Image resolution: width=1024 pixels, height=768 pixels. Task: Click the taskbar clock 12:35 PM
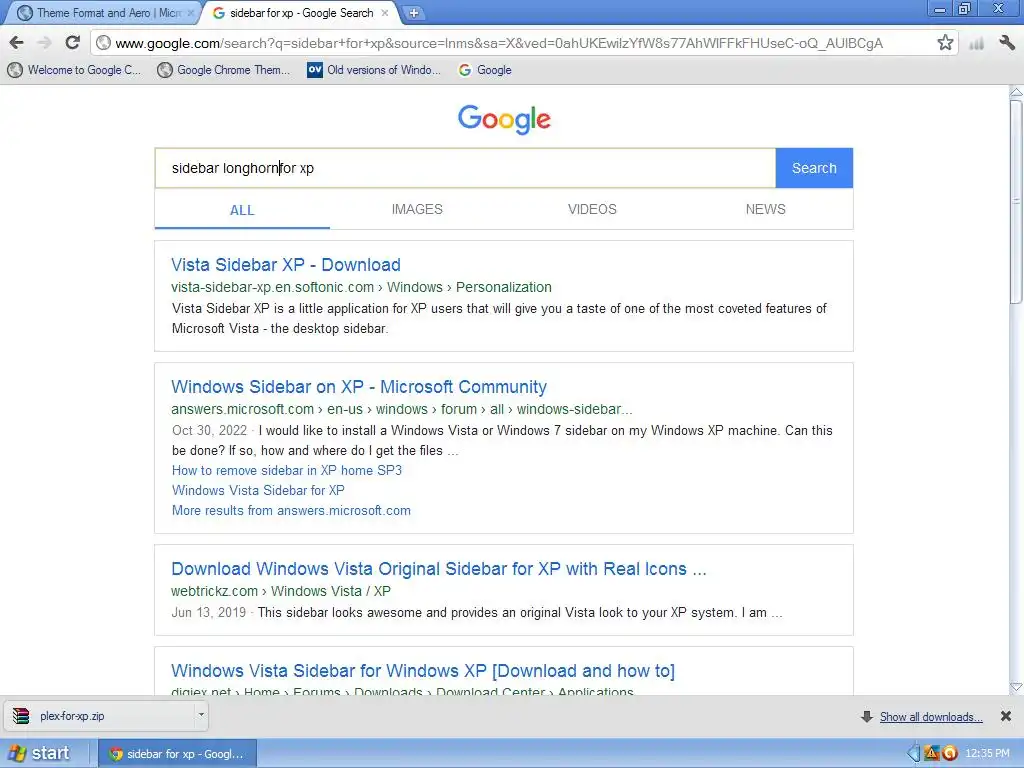click(987, 754)
